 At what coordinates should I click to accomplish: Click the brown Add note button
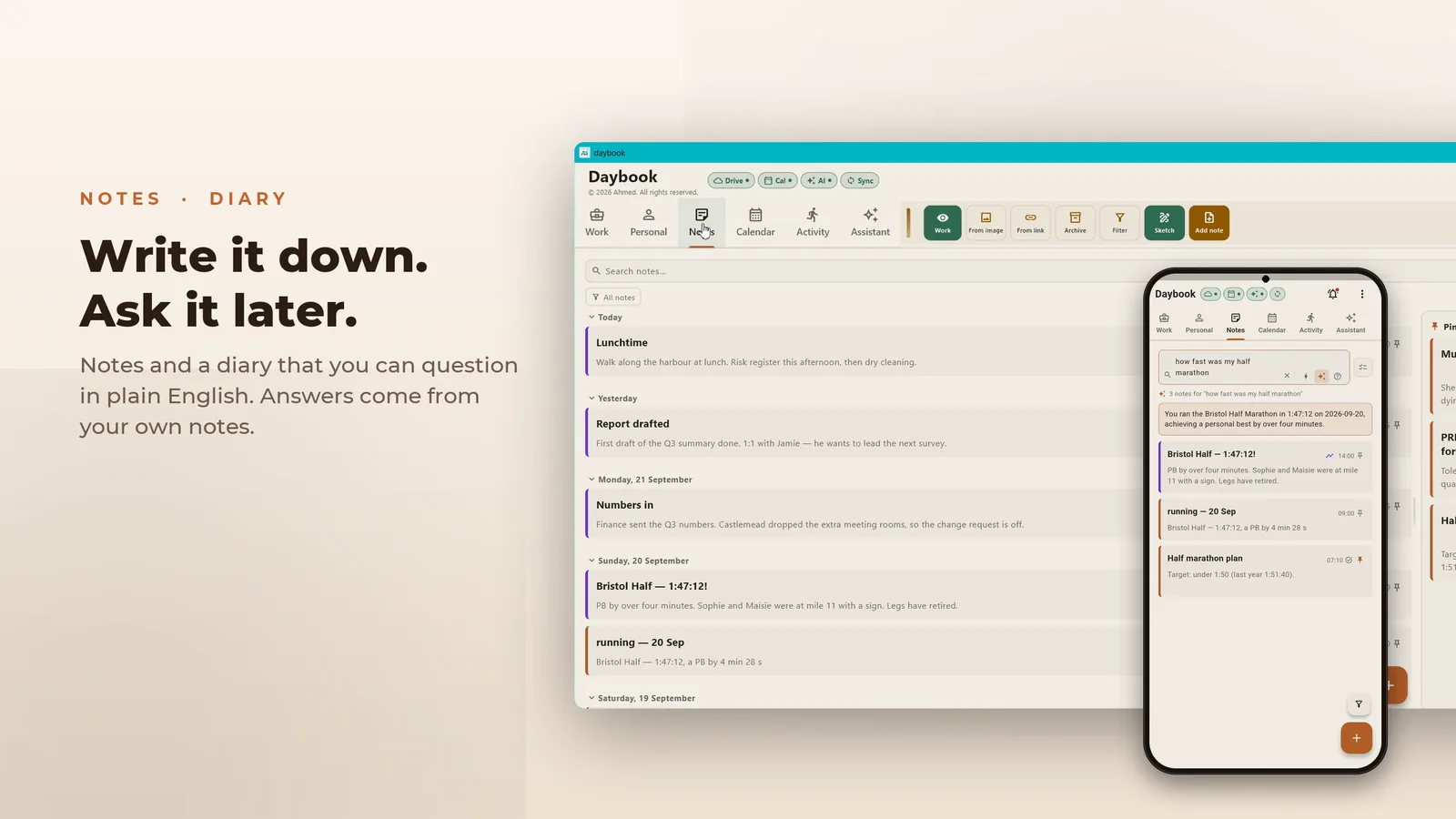pyautogui.click(x=1208, y=223)
